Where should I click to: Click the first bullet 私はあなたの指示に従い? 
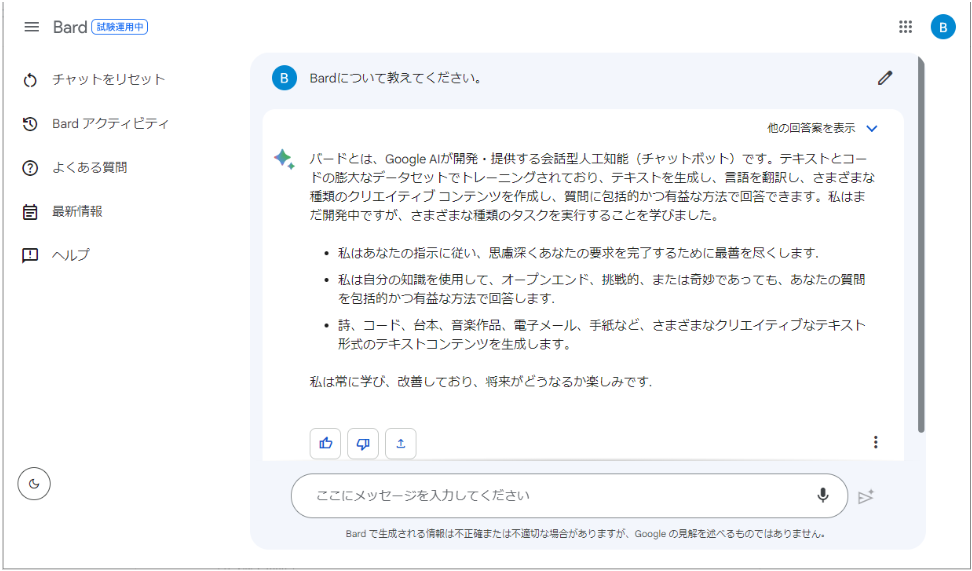pos(578,254)
